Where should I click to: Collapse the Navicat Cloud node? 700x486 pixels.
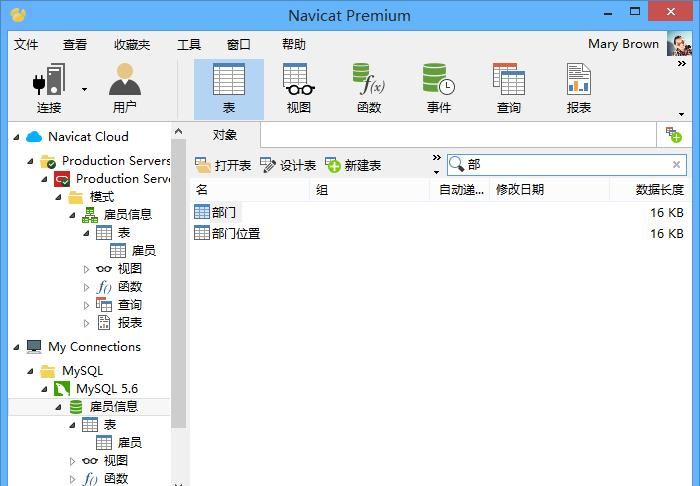coord(17,137)
